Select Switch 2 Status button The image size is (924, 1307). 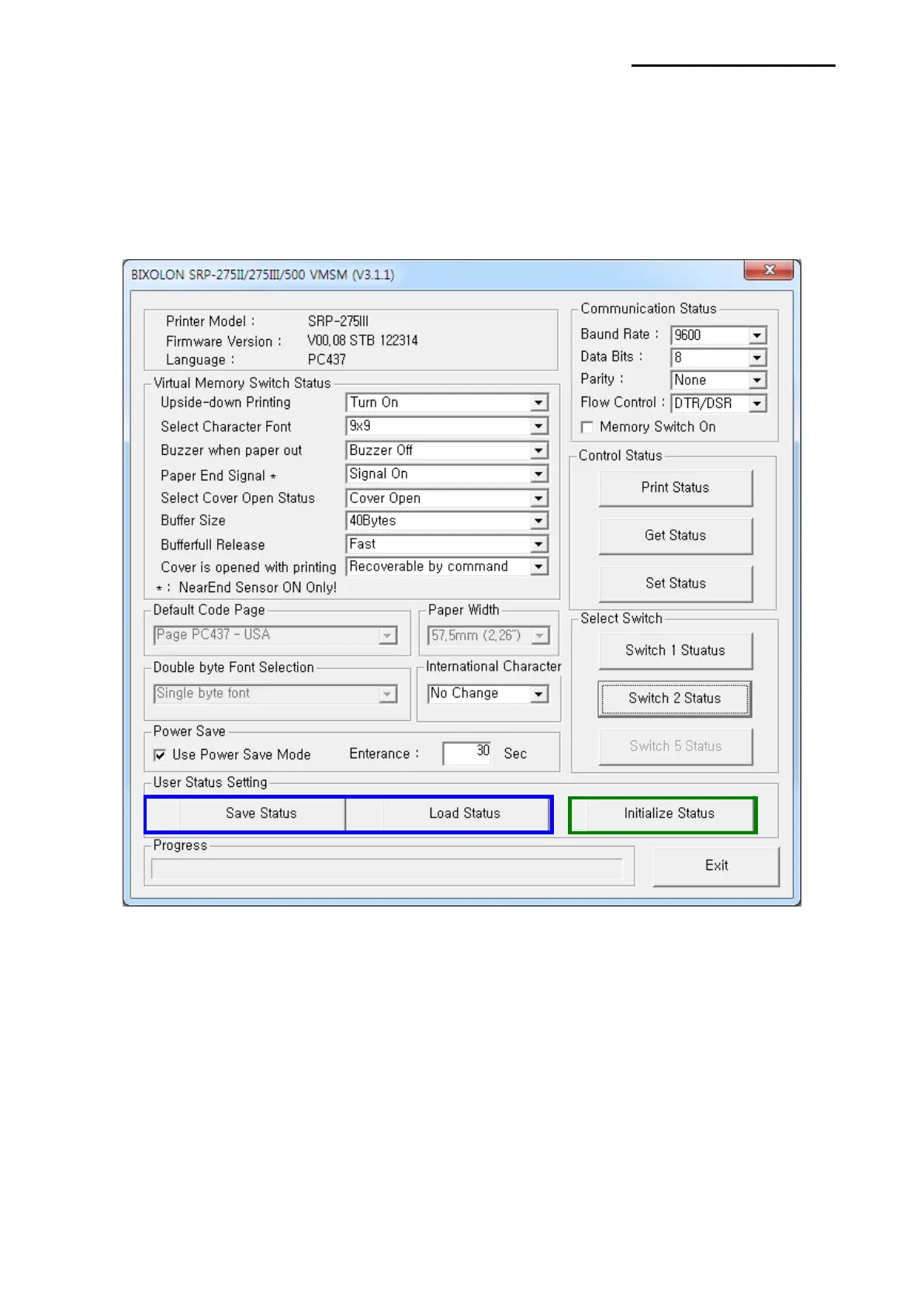coord(675,699)
